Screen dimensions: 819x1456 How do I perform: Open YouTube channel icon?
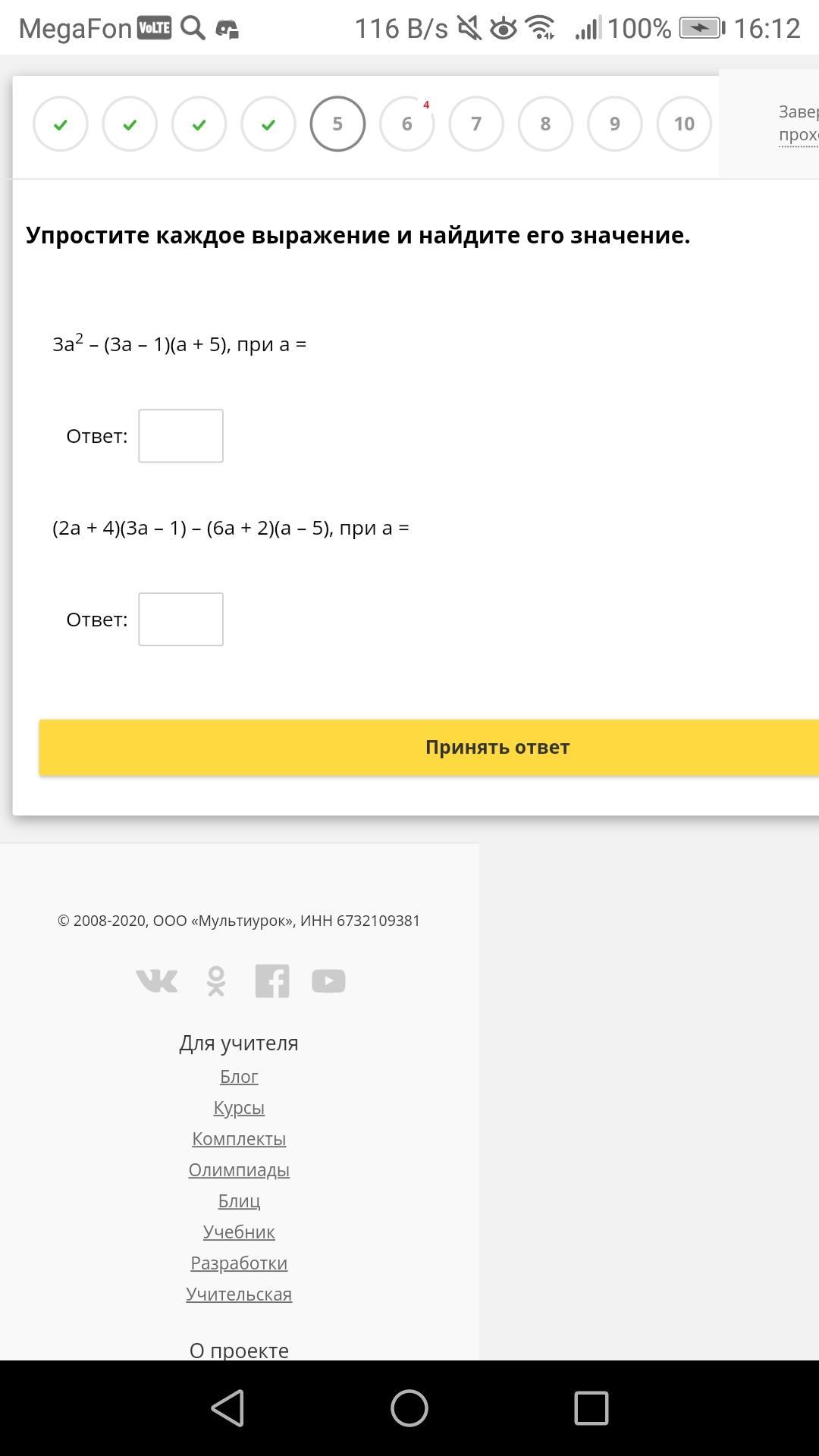click(x=328, y=981)
